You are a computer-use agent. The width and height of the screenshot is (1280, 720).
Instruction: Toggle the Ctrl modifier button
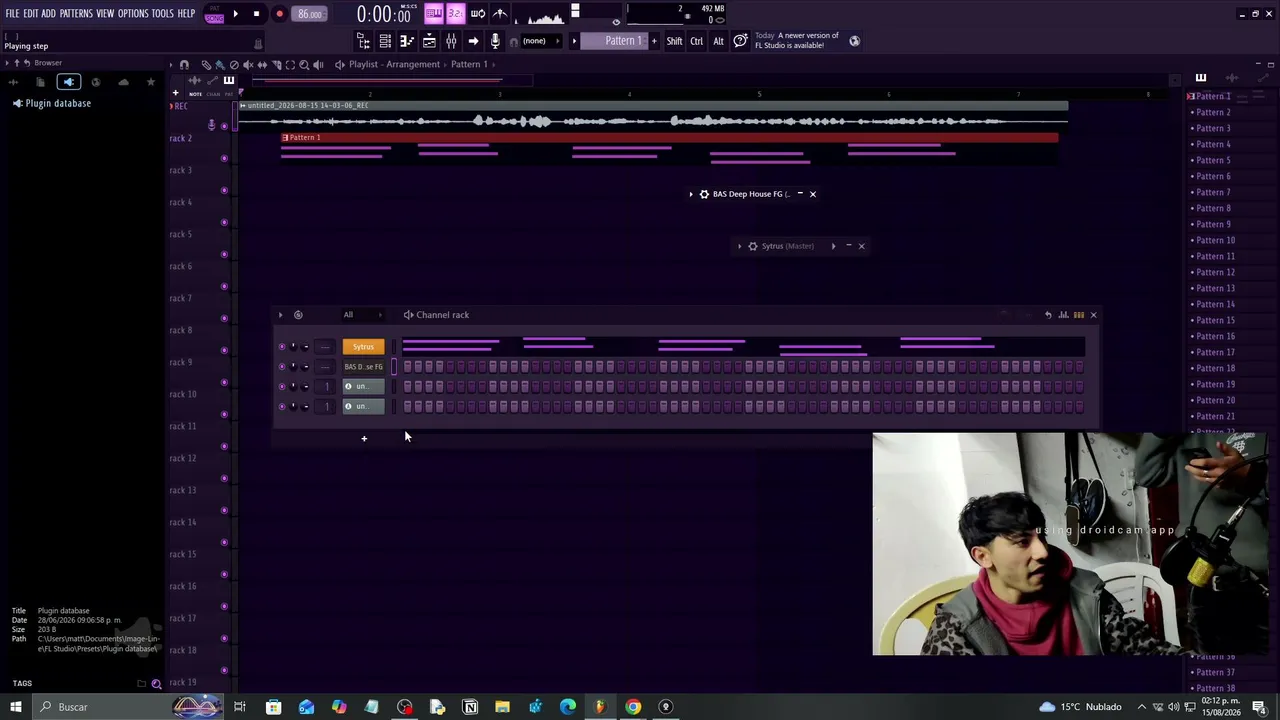click(696, 41)
